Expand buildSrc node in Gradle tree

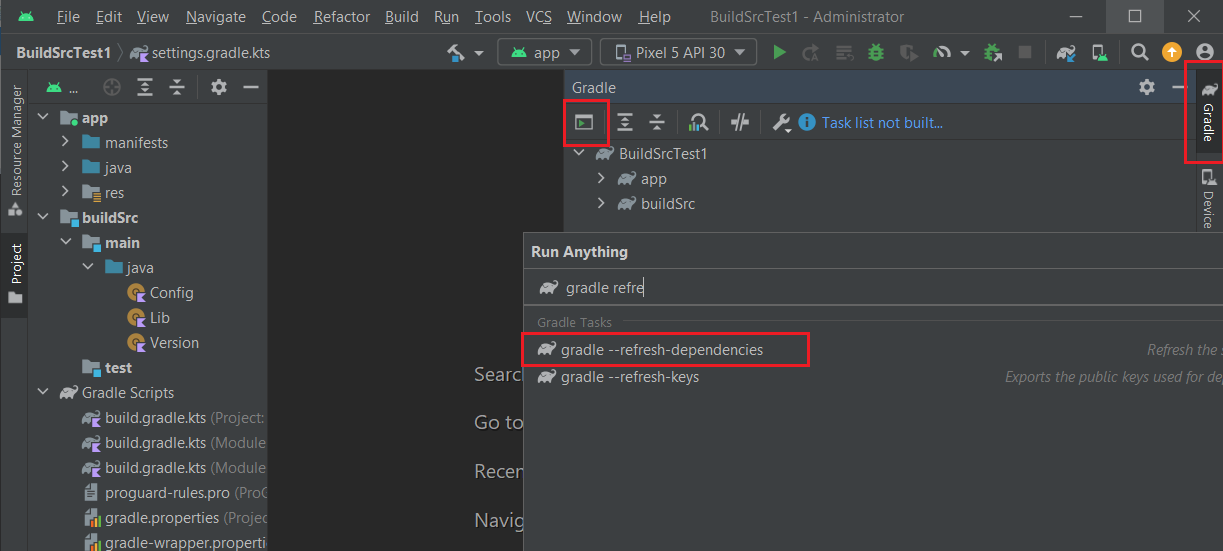[x=601, y=203]
